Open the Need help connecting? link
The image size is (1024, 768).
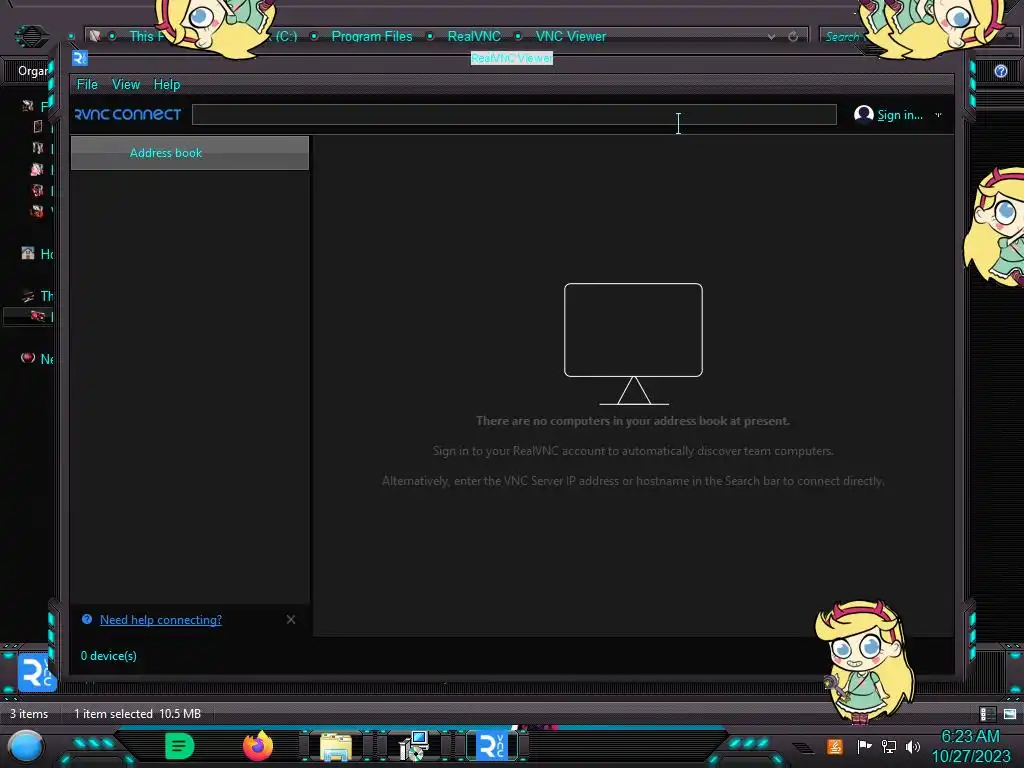pos(161,620)
